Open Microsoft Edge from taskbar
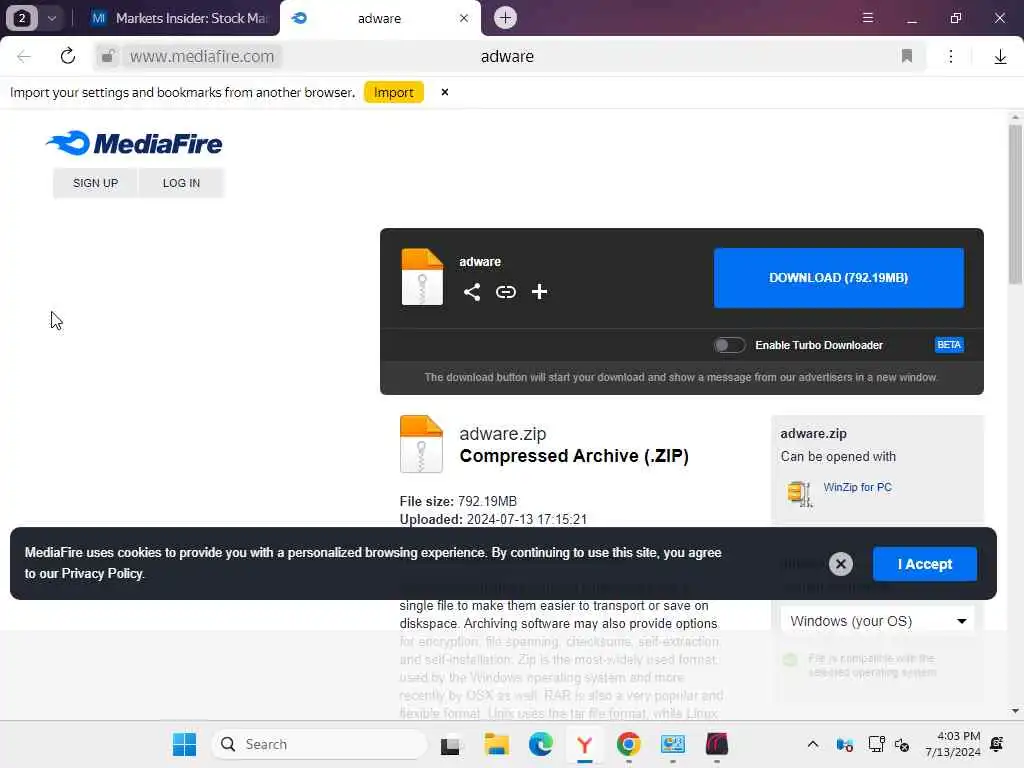 (x=541, y=744)
